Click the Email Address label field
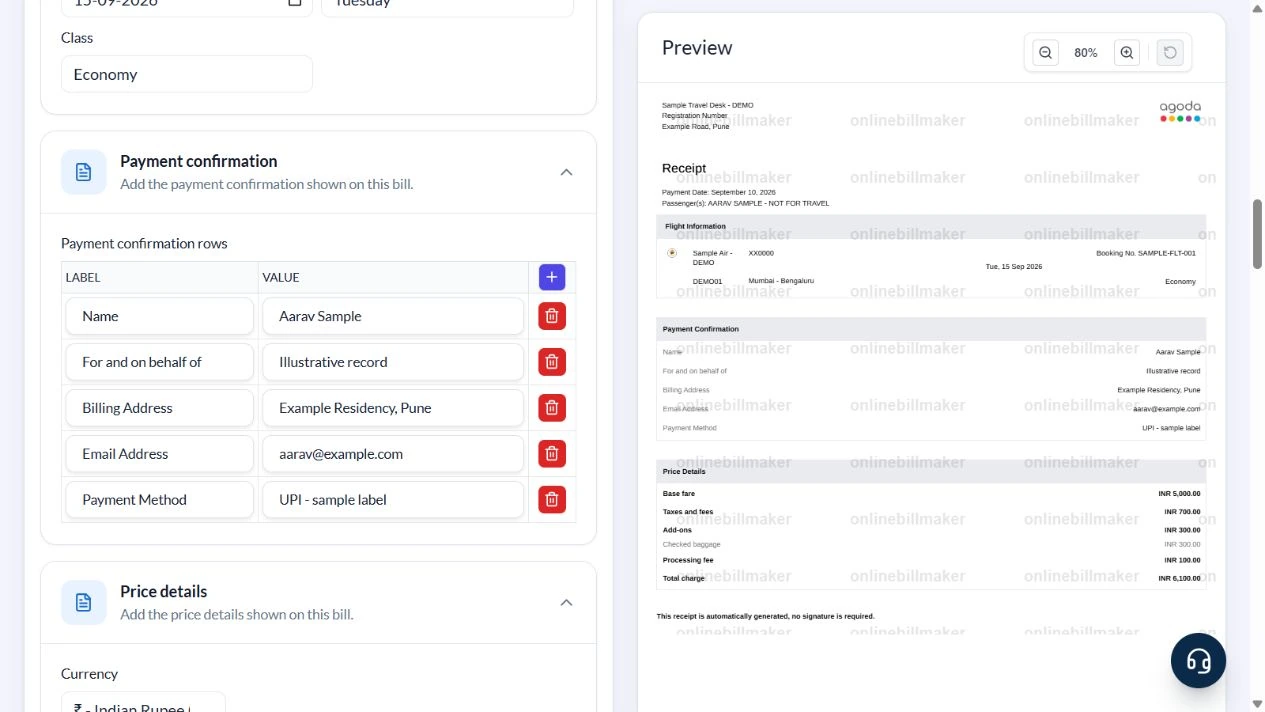This screenshot has width=1265, height=712. coord(160,454)
